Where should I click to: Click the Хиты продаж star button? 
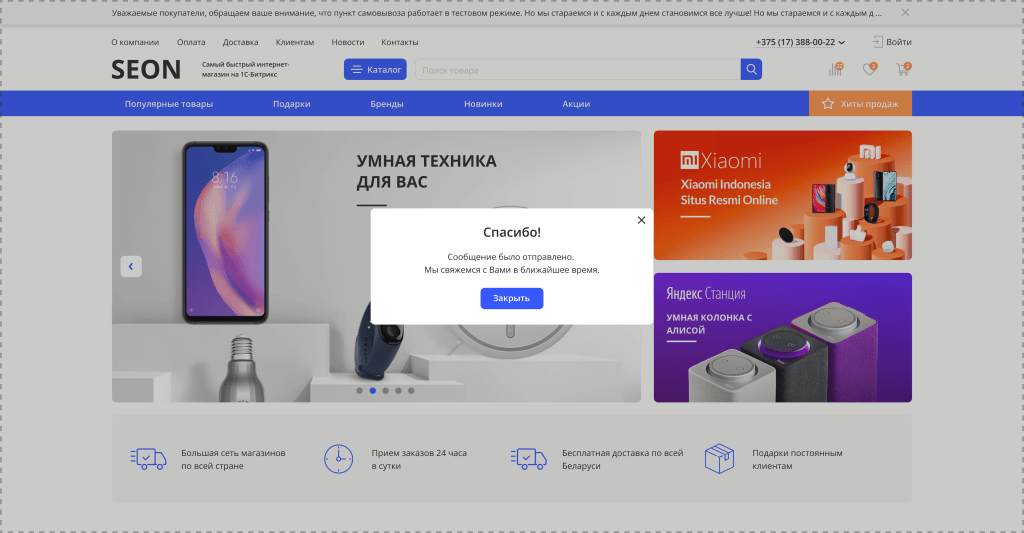click(x=860, y=104)
